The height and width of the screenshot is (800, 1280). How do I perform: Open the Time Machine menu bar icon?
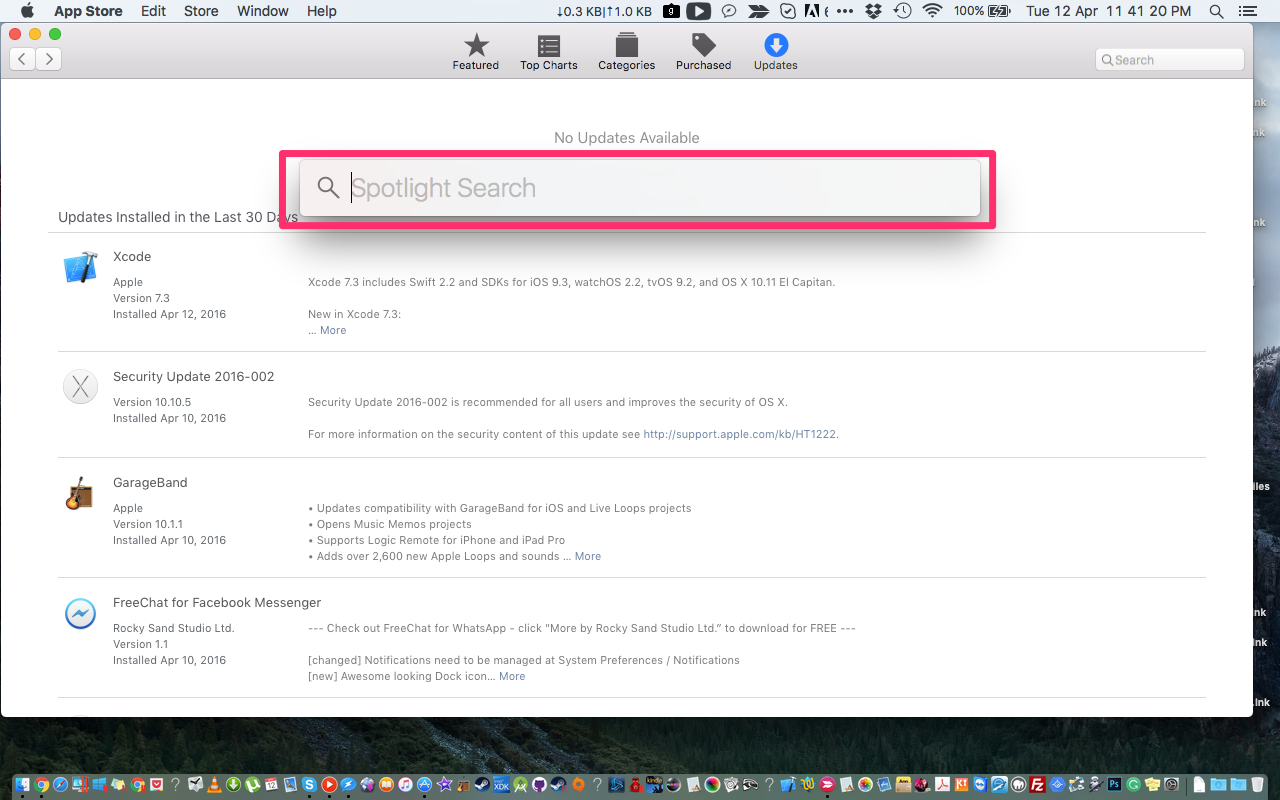tap(903, 11)
